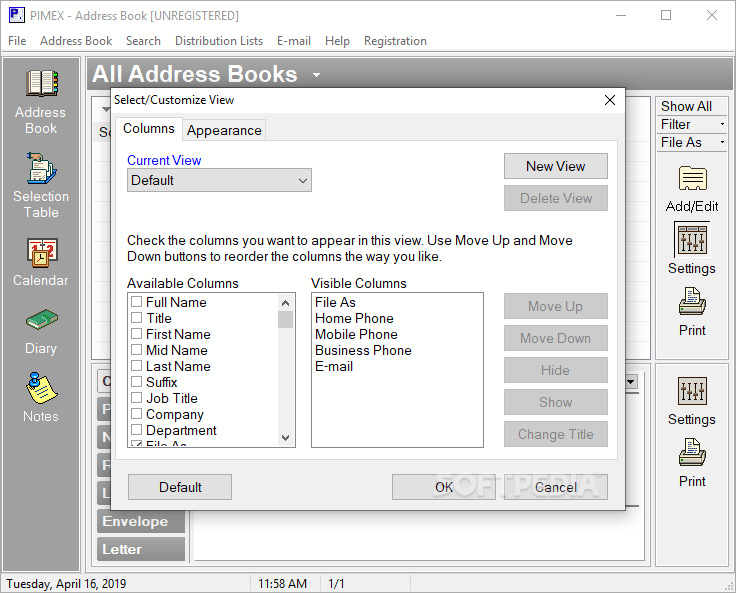The image size is (736, 593).
Task: Open the Calendar sidebar icon
Action: [x=41, y=253]
